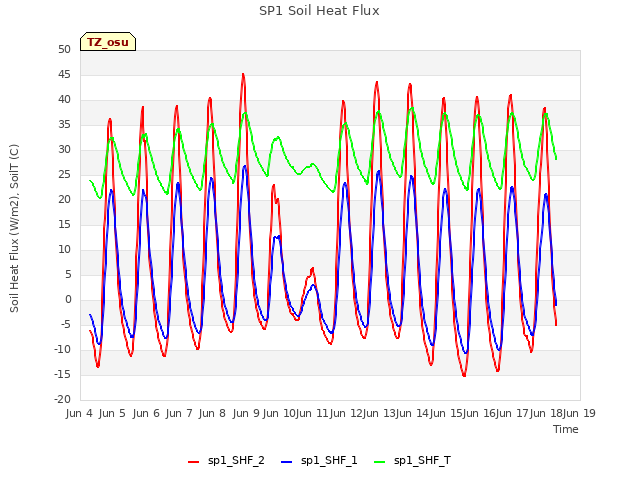Click the red peak on Jun 9
640x480 pixels.
[243, 75]
